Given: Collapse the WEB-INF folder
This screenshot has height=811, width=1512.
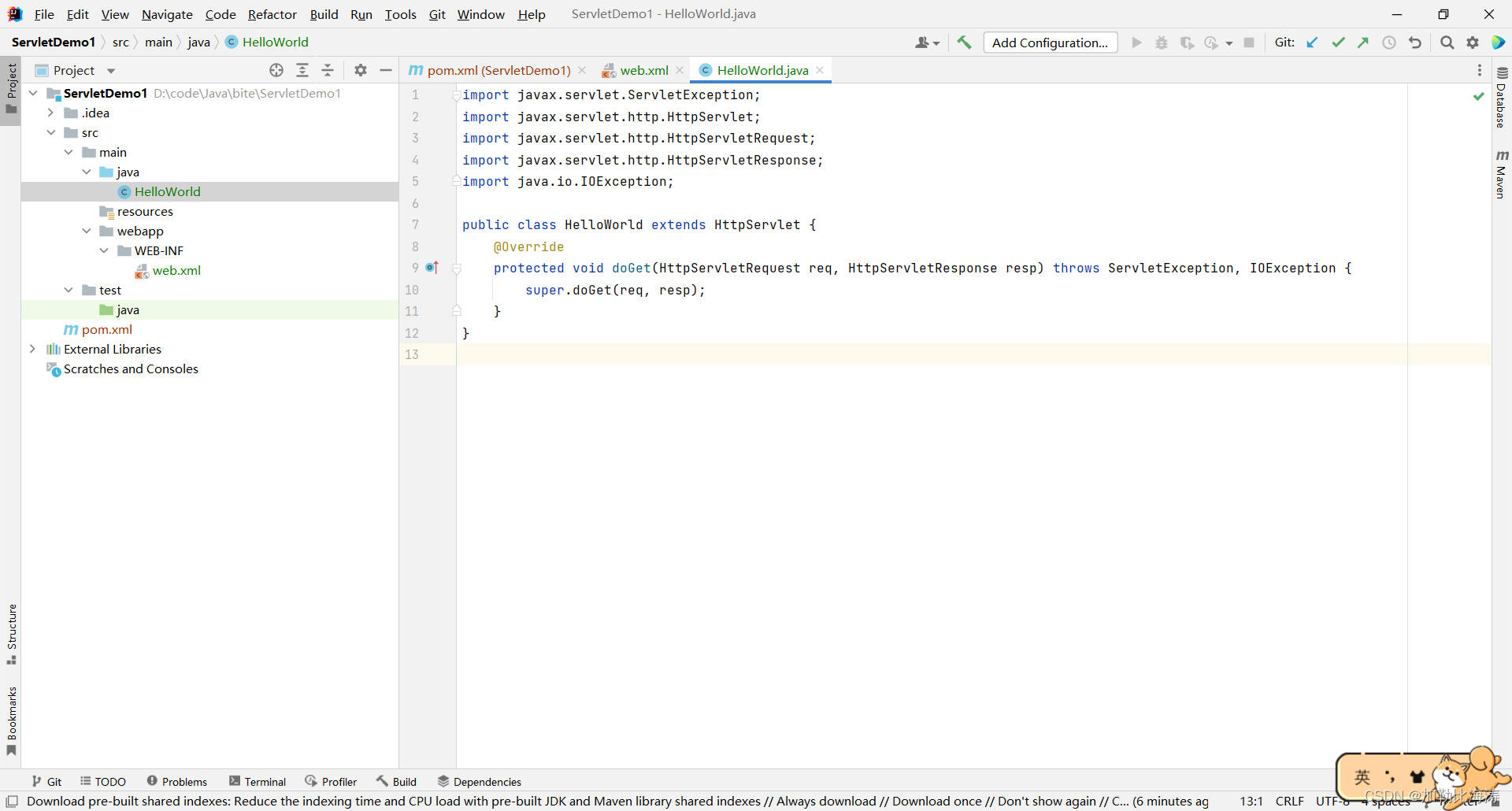Looking at the screenshot, I should tap(105, 250).
